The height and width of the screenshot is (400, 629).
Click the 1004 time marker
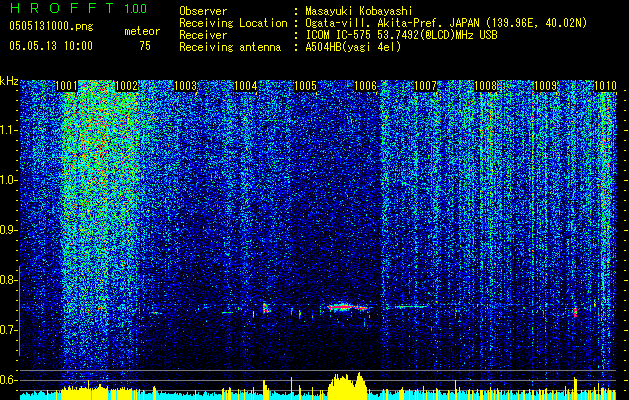(x=246, y=86)
